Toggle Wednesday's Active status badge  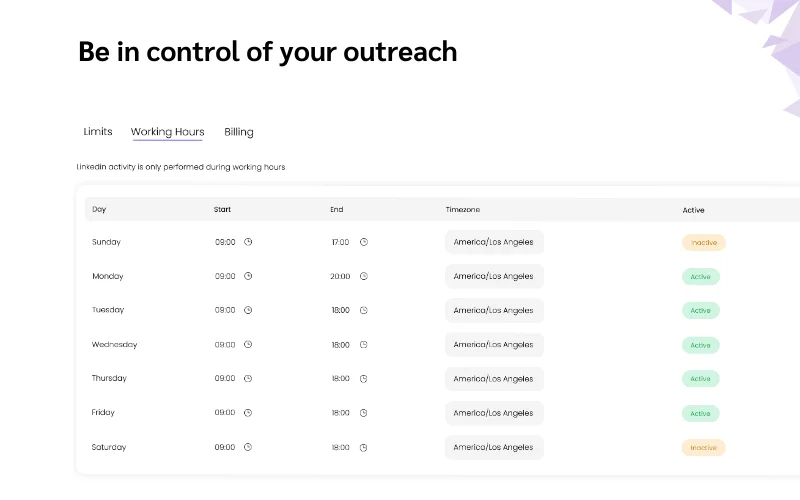point(701,345)
